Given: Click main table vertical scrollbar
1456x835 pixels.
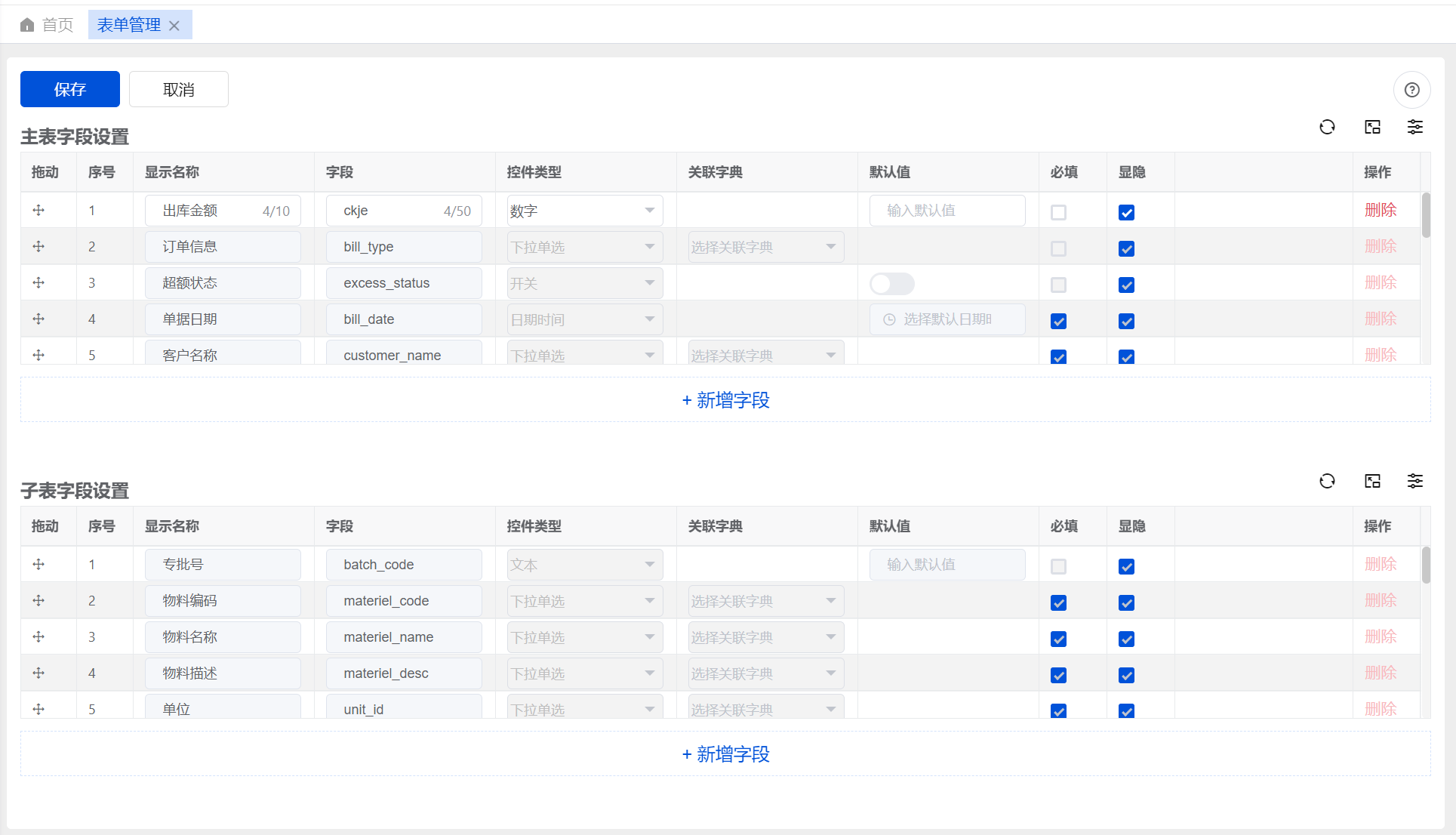Looking at the screenshot, I should pyautogui.click(x=1426, y=215).
